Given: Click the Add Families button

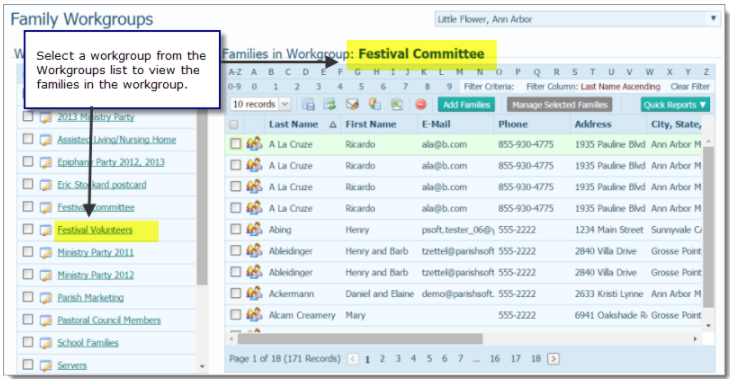Looking at the screenshot, I should click(466, 105).
